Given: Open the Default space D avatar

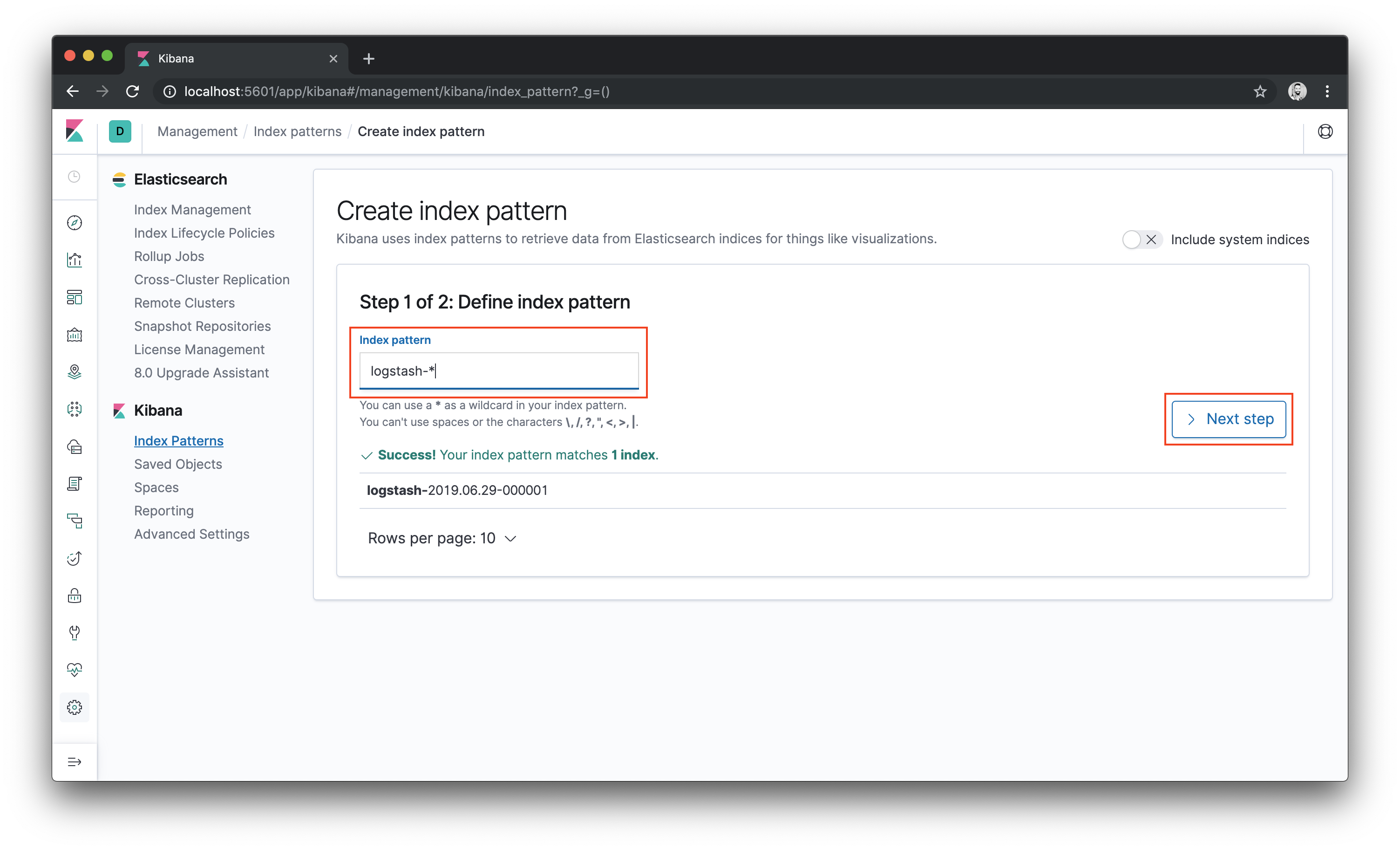Looking at the screenshot, I should tap(120, 131).
